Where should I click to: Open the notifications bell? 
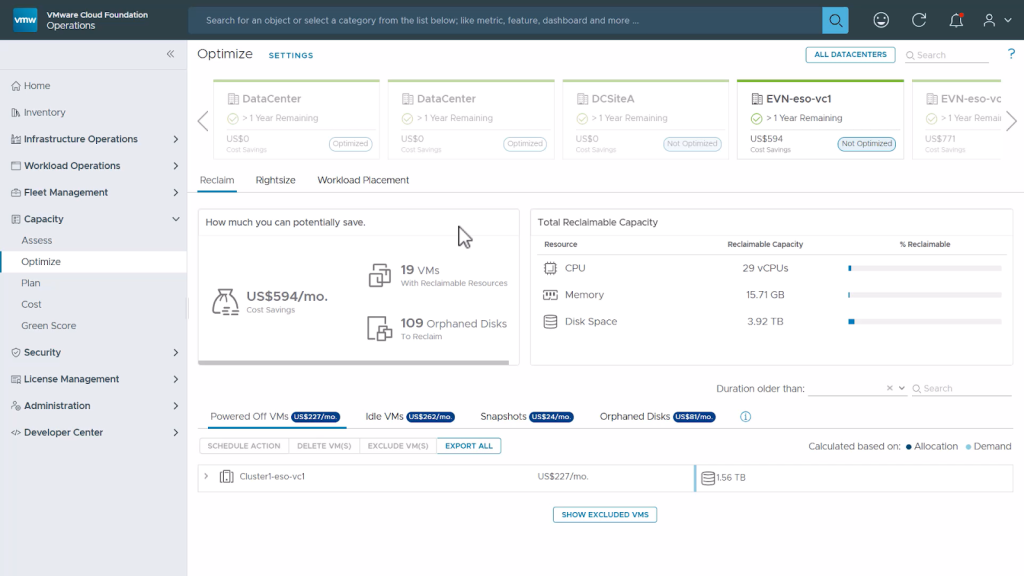pyautogui.click(x=957, y=20)
